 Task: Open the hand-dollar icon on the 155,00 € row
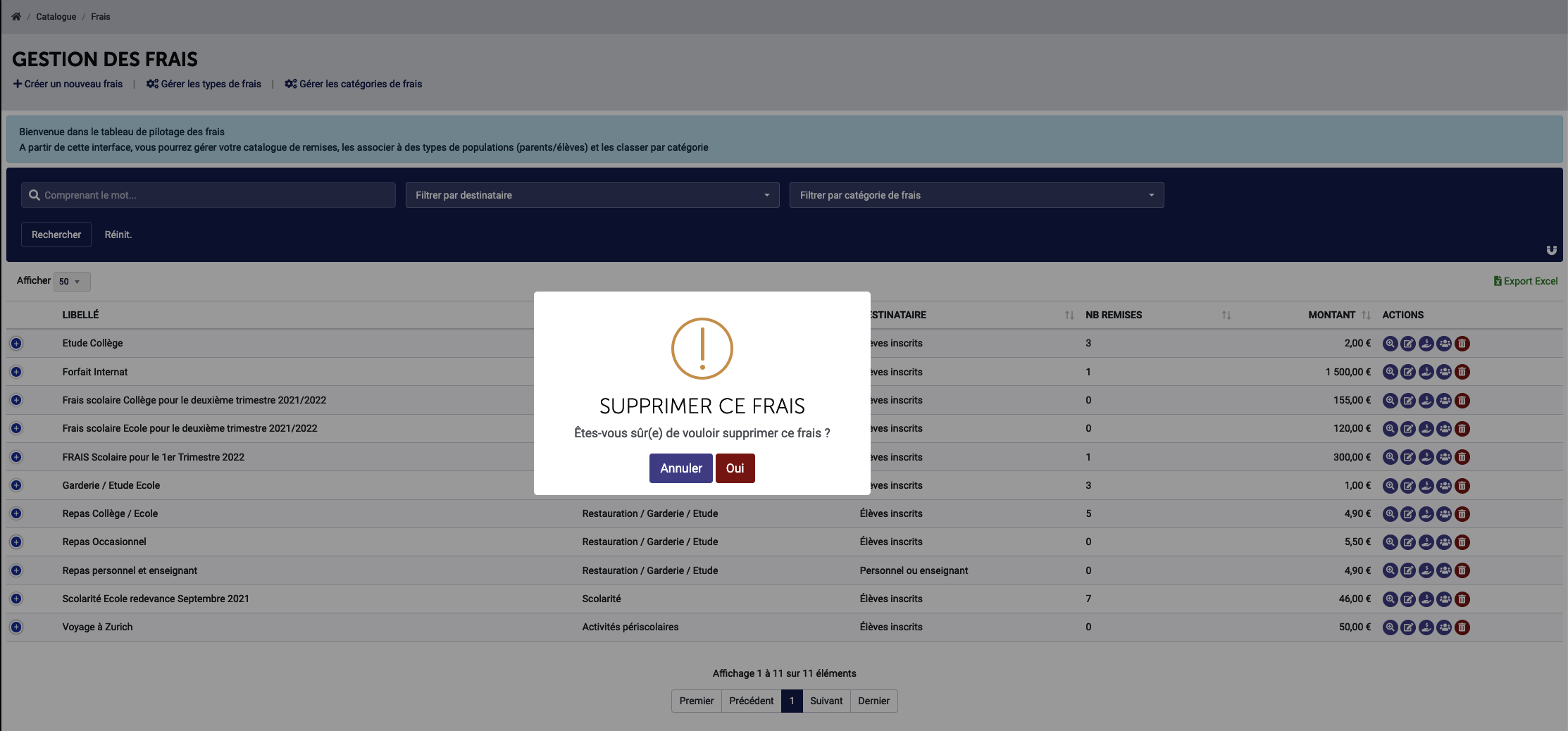click(x=1426, y=401)
